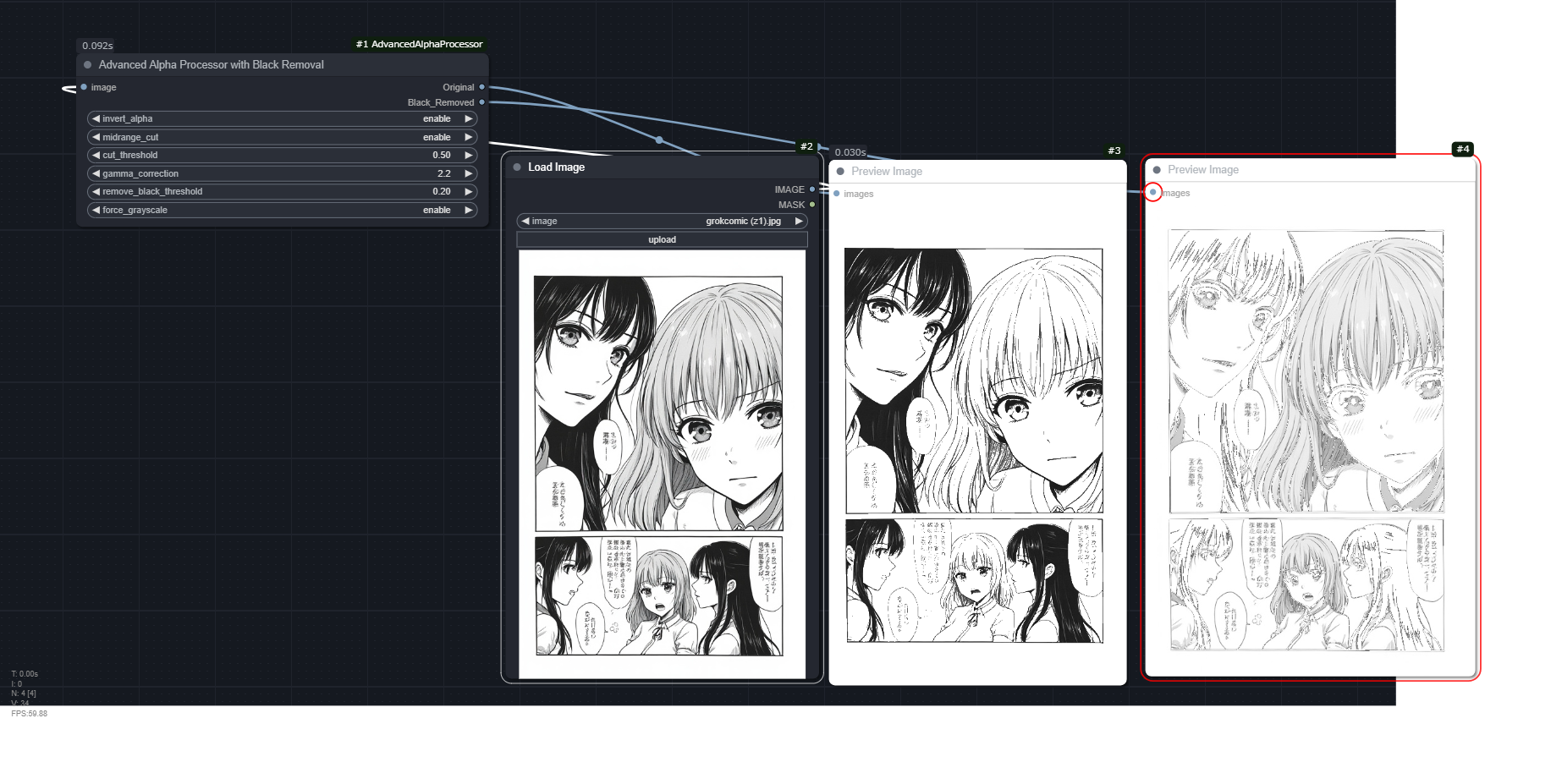Click the upload button in Load Image
This screenshot has height=784, width=1551.
662,240
